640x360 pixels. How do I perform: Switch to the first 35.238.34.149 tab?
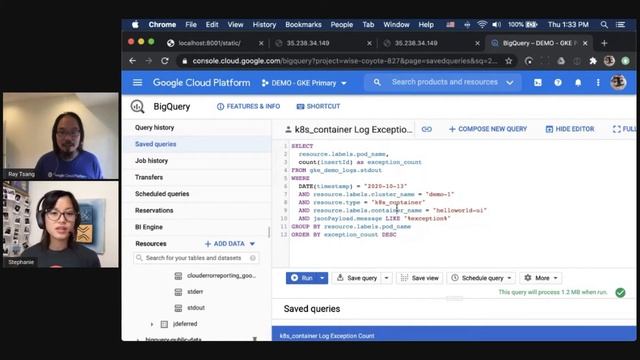[308, 43]
